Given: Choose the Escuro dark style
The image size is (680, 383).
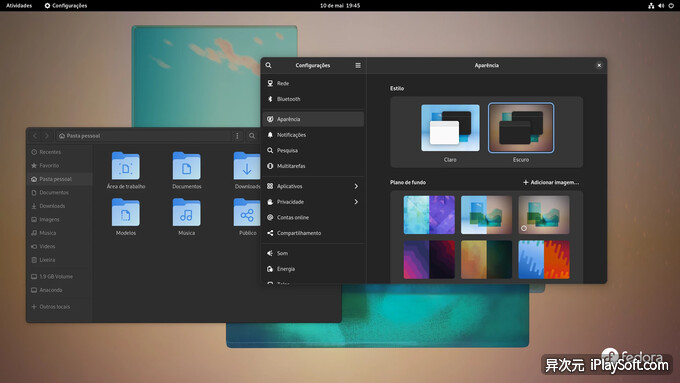Looking at the screenshot, I should [521, 128].
